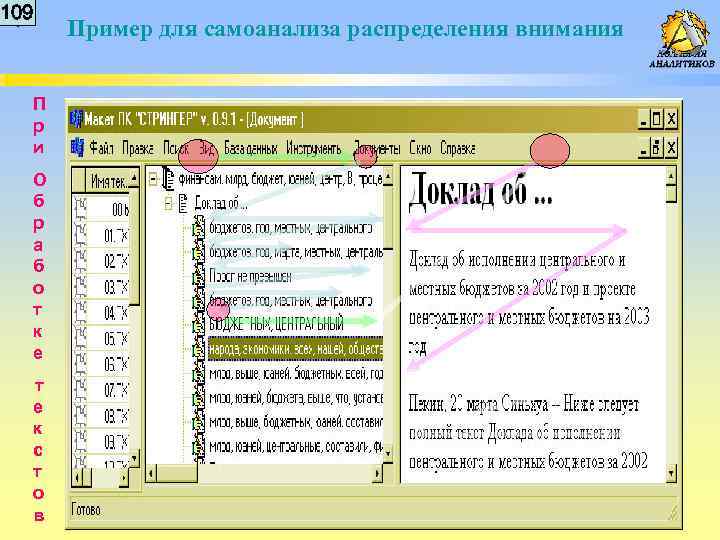The image size is (720, 540).
Task: Open the Справка menu
Action: 458,148
